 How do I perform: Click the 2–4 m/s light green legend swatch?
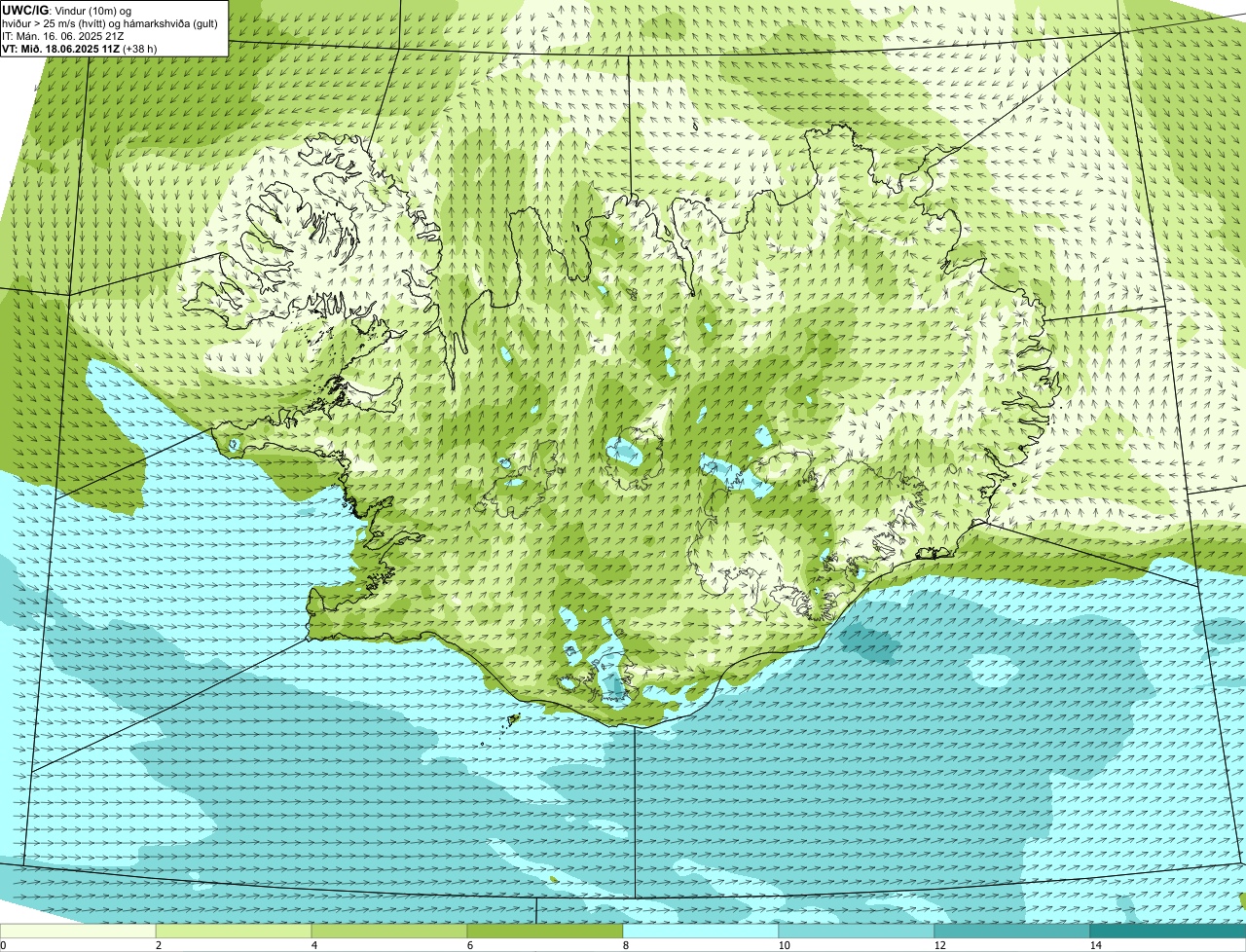234,931
